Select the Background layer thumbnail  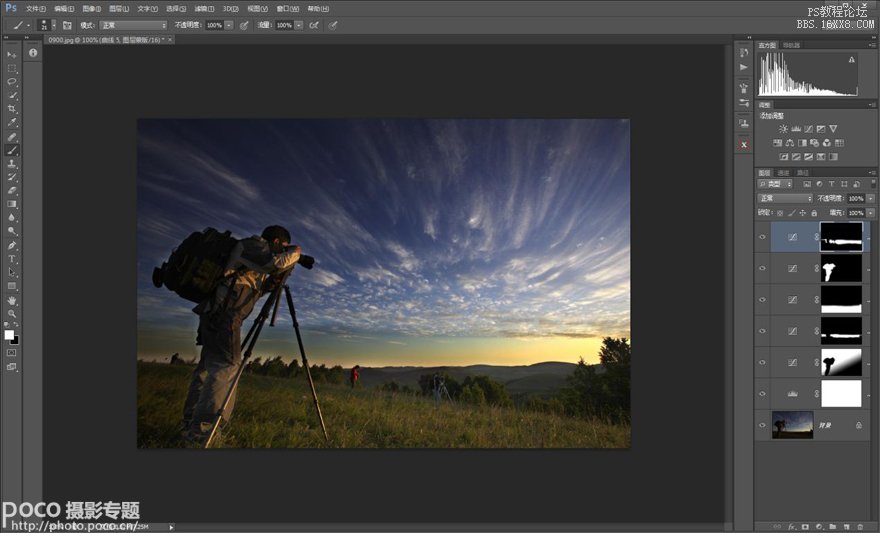tap(792, 425)
